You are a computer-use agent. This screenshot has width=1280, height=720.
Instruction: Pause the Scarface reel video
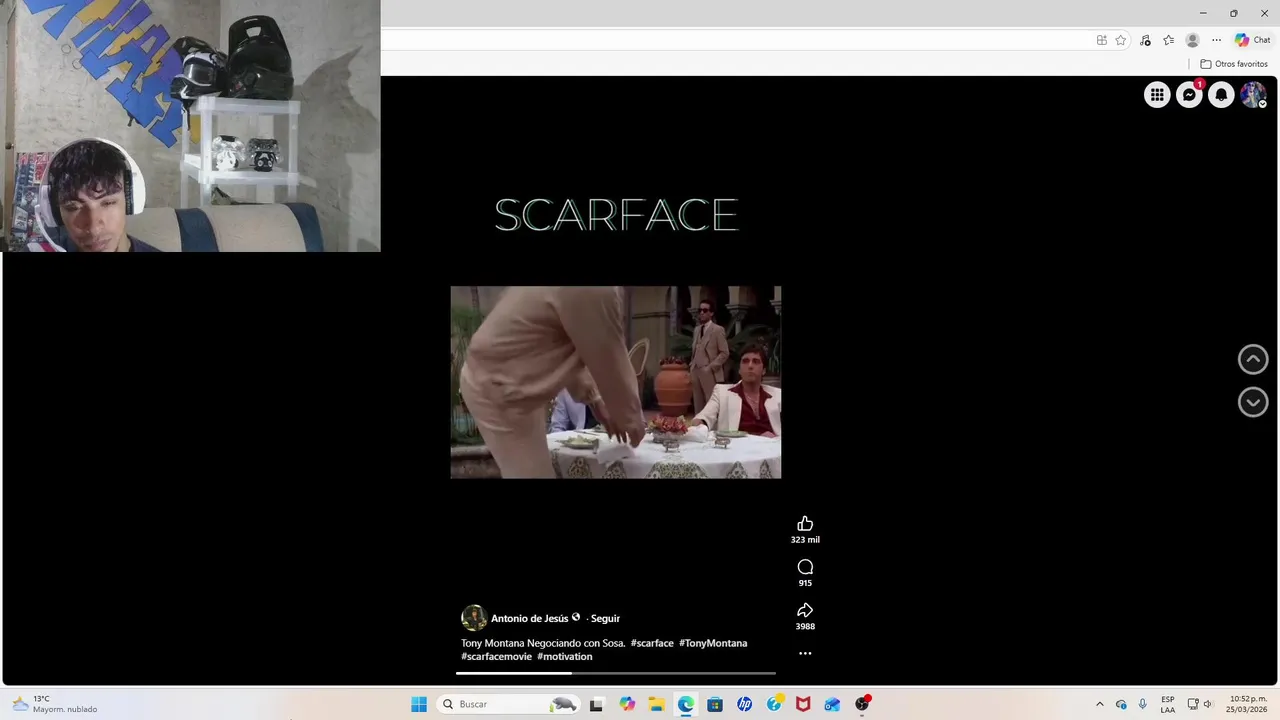pyautogui.click(x=616, y=382)
